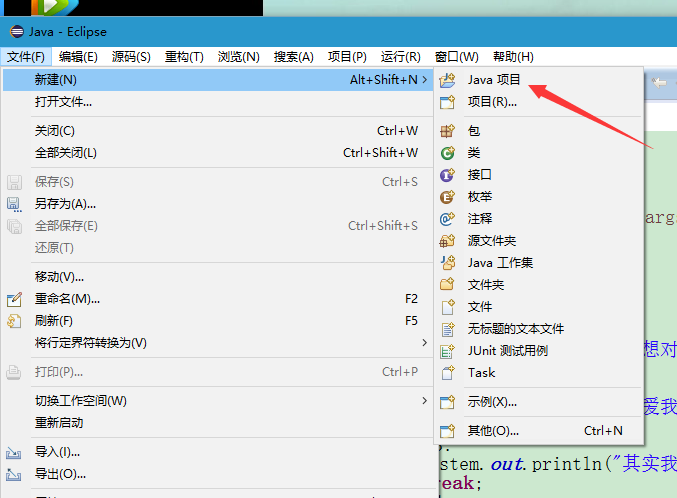Click the new file (文件) icon
Viewport: 677px width, 498px height.
coord(448,307)
